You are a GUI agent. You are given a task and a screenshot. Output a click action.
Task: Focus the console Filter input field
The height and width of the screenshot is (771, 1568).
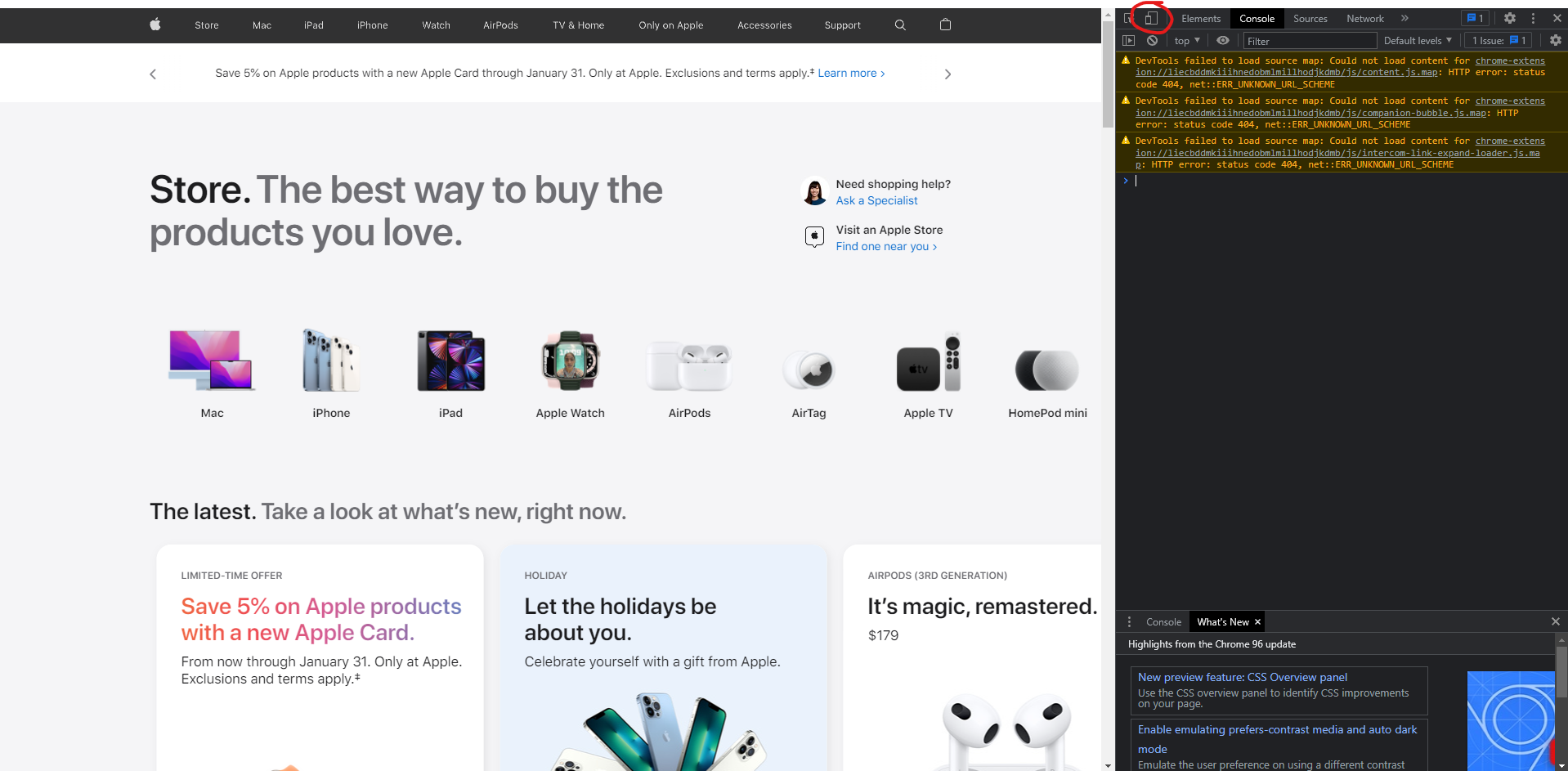[1310, 41]
